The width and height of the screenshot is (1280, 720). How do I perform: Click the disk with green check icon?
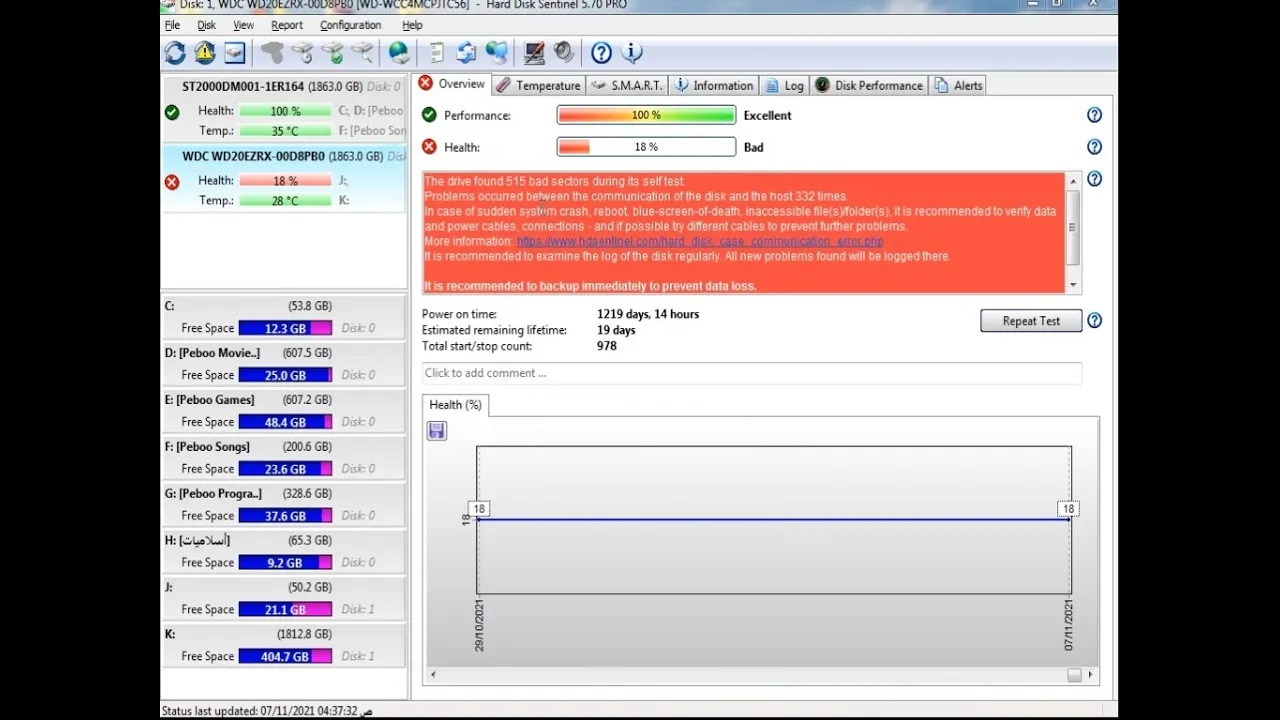332,53
